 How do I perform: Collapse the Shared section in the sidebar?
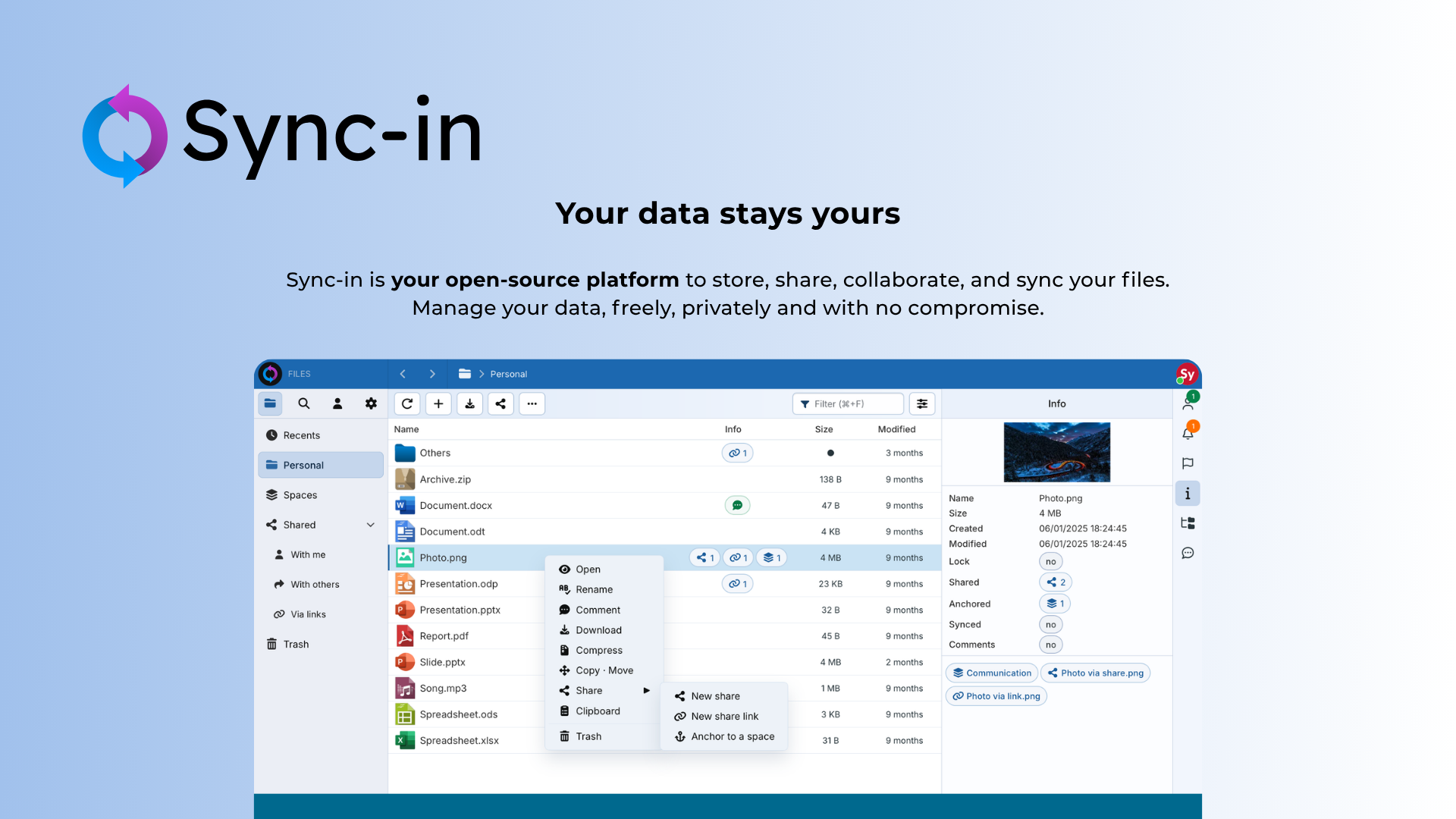[x=371, y=524]
